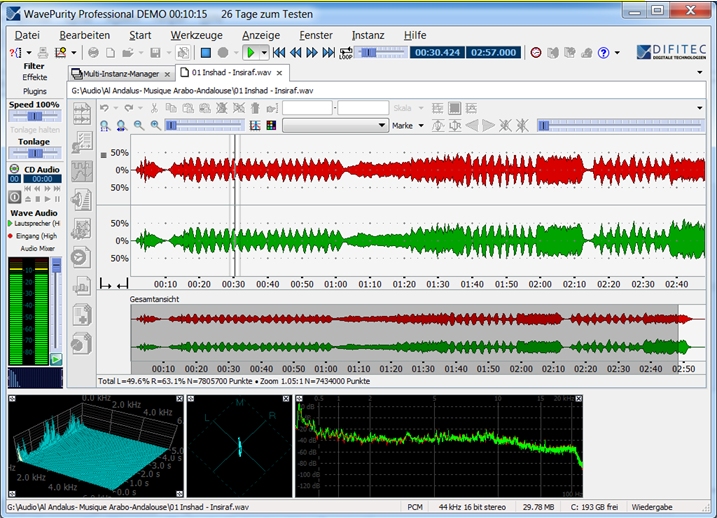Click the Effekte entry in Filter panel

click(35, 77)
